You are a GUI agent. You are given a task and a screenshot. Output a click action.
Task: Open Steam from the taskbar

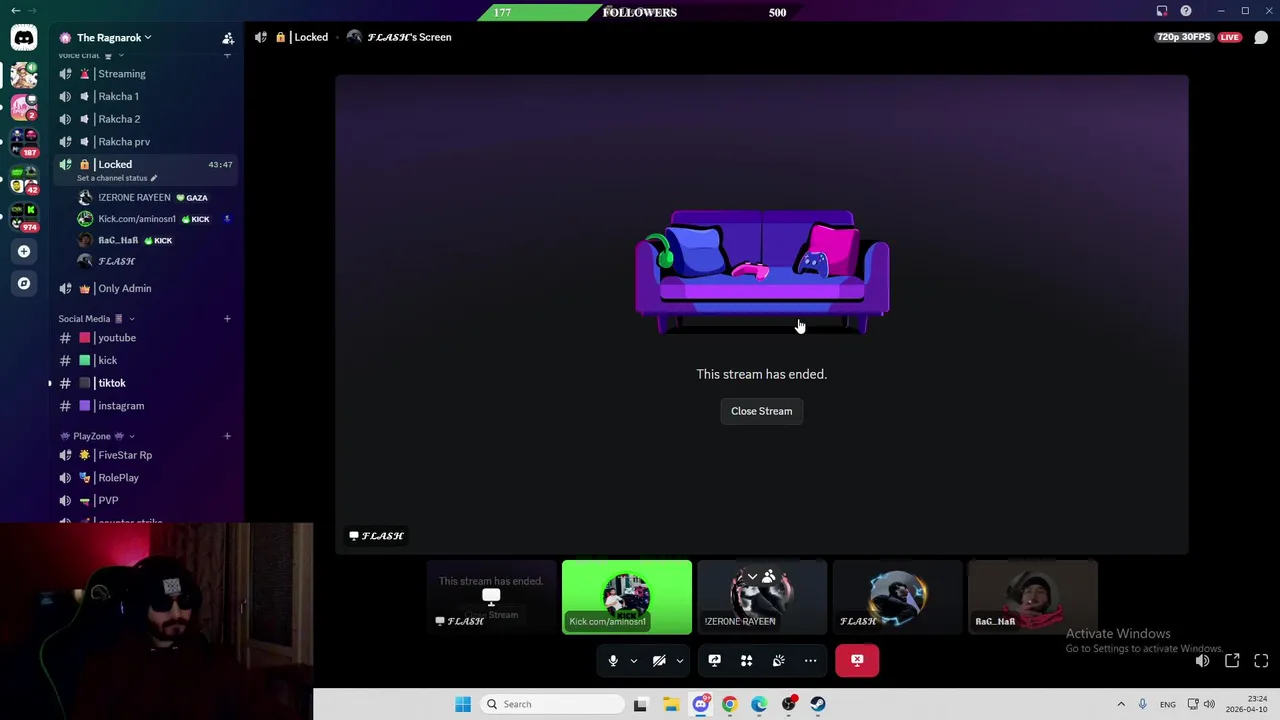818,704
